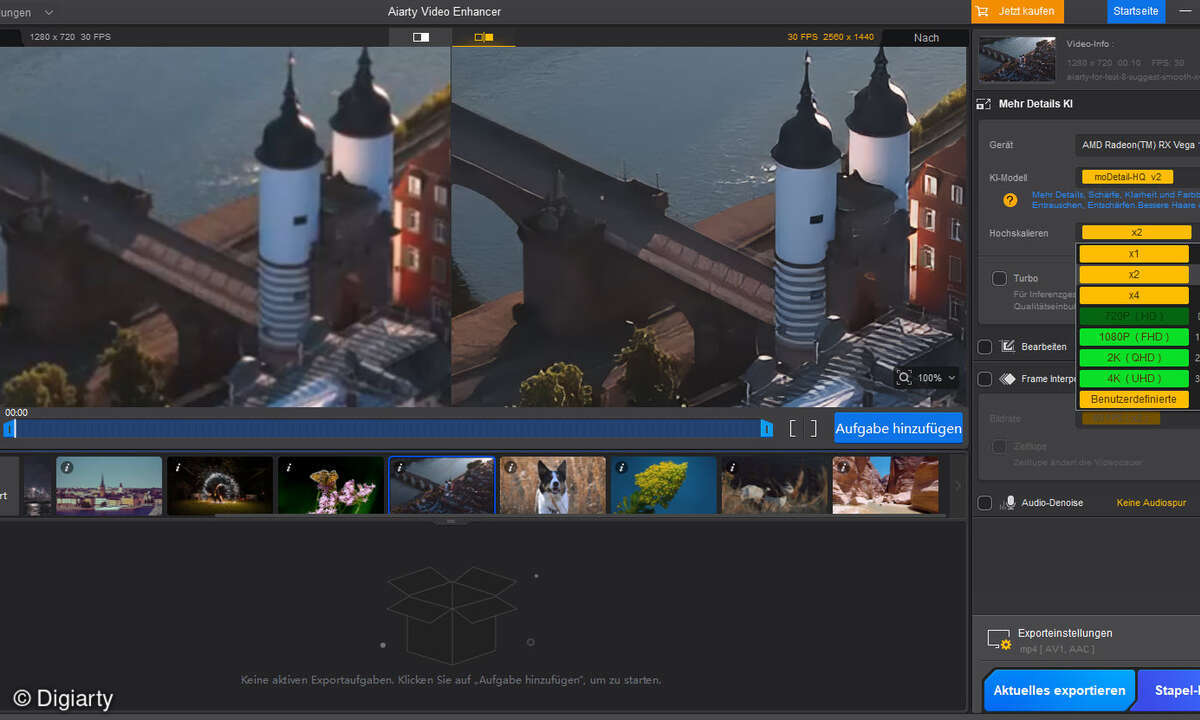1200x720 pixels.
Task: Expand the settings menu chevron in title bar
Action: tap(48, 12)
